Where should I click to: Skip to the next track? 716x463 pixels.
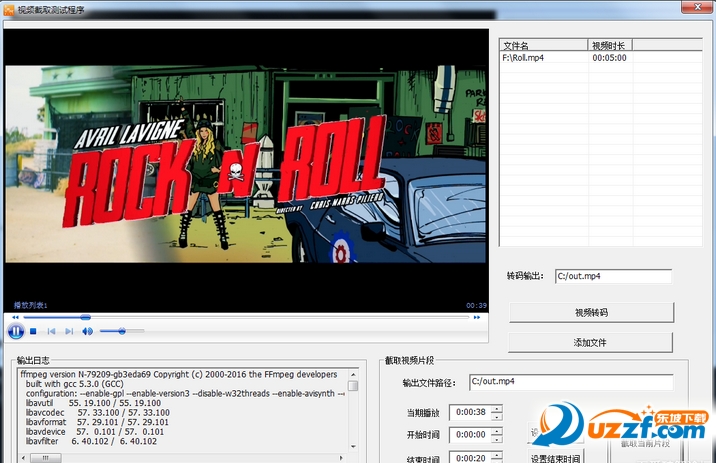[x=69, y=331]
